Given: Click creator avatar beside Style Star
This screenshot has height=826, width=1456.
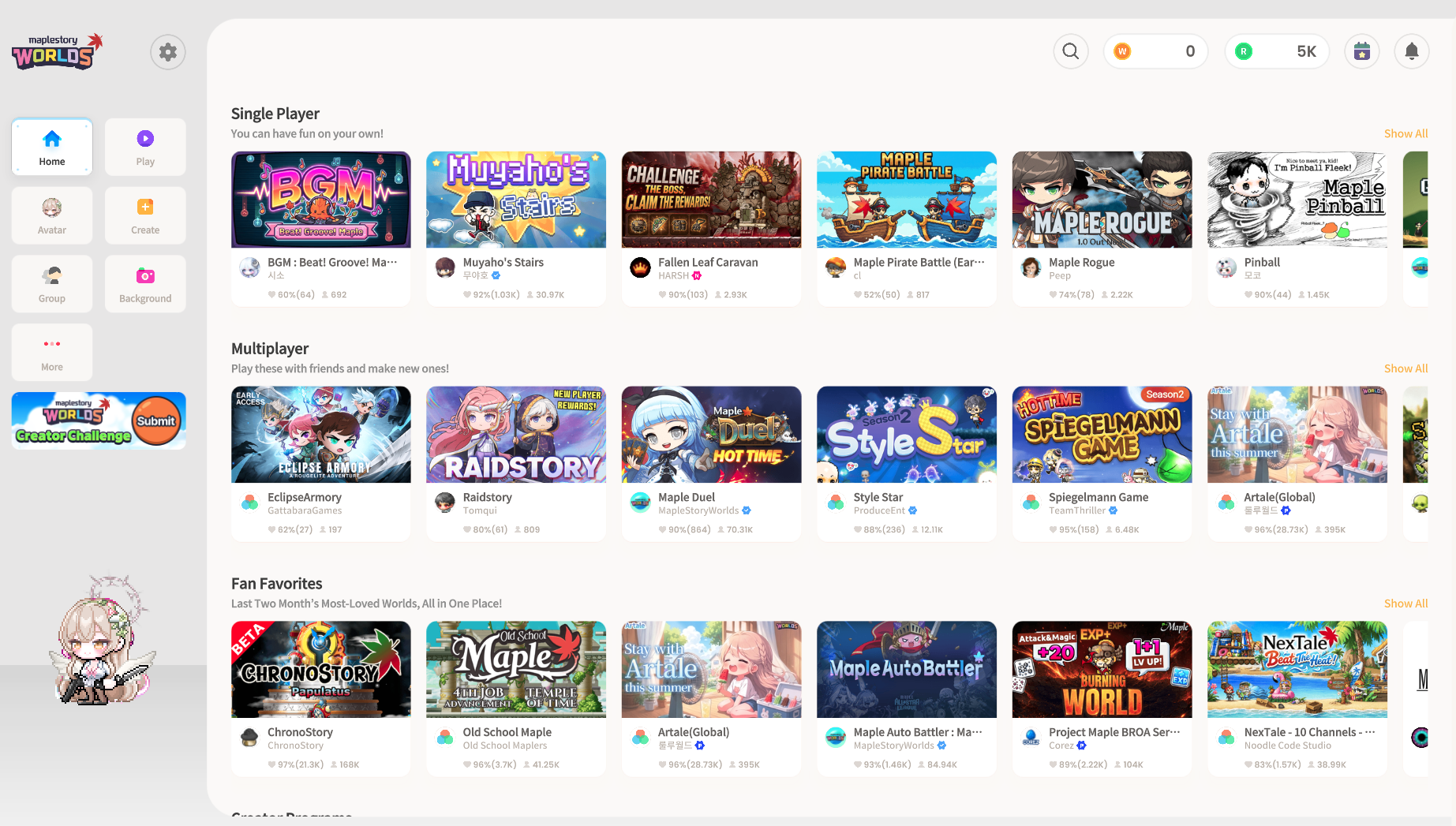Looking at the screenshot, I should [836, 503].
